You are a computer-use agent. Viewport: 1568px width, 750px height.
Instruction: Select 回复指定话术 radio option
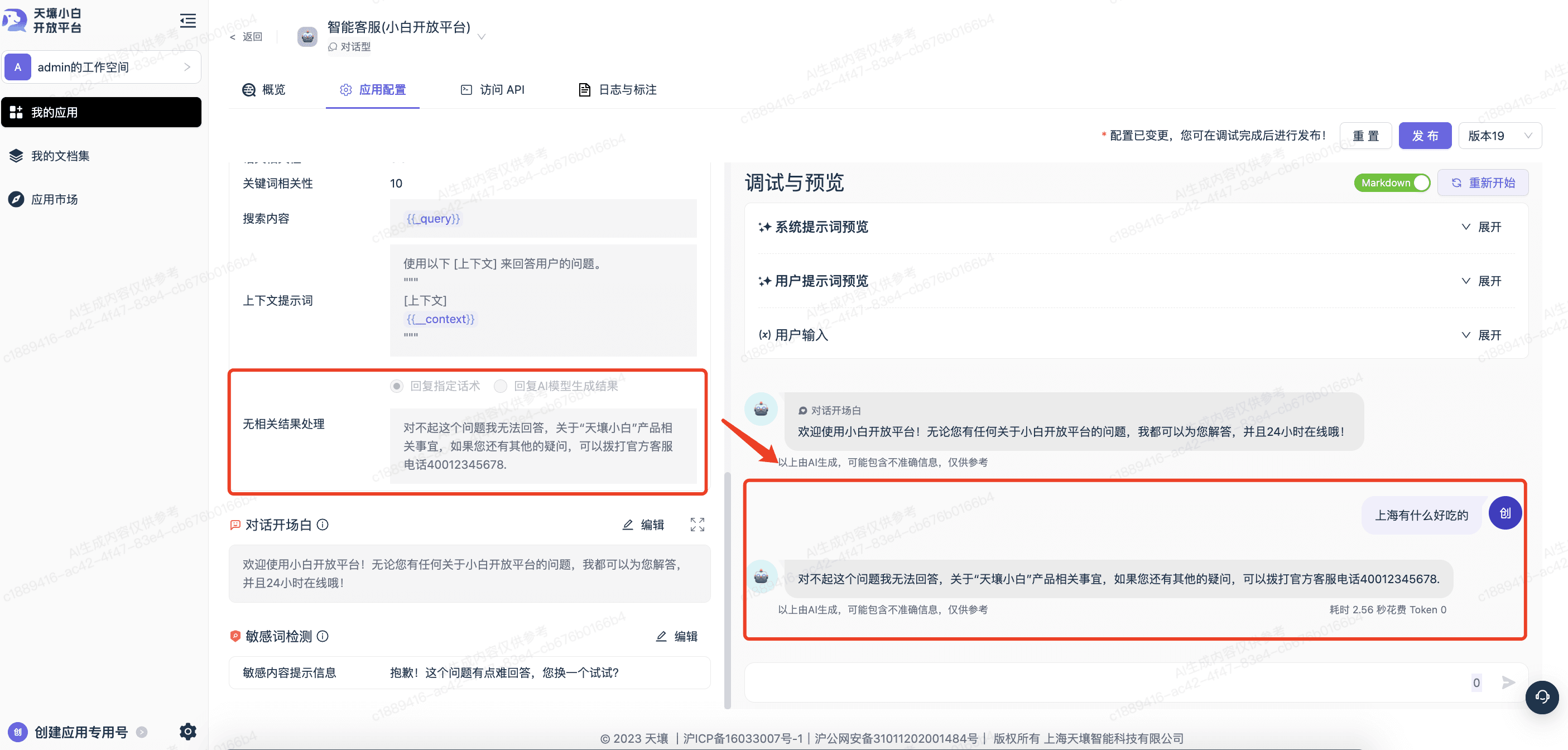[x=397, y=386]
